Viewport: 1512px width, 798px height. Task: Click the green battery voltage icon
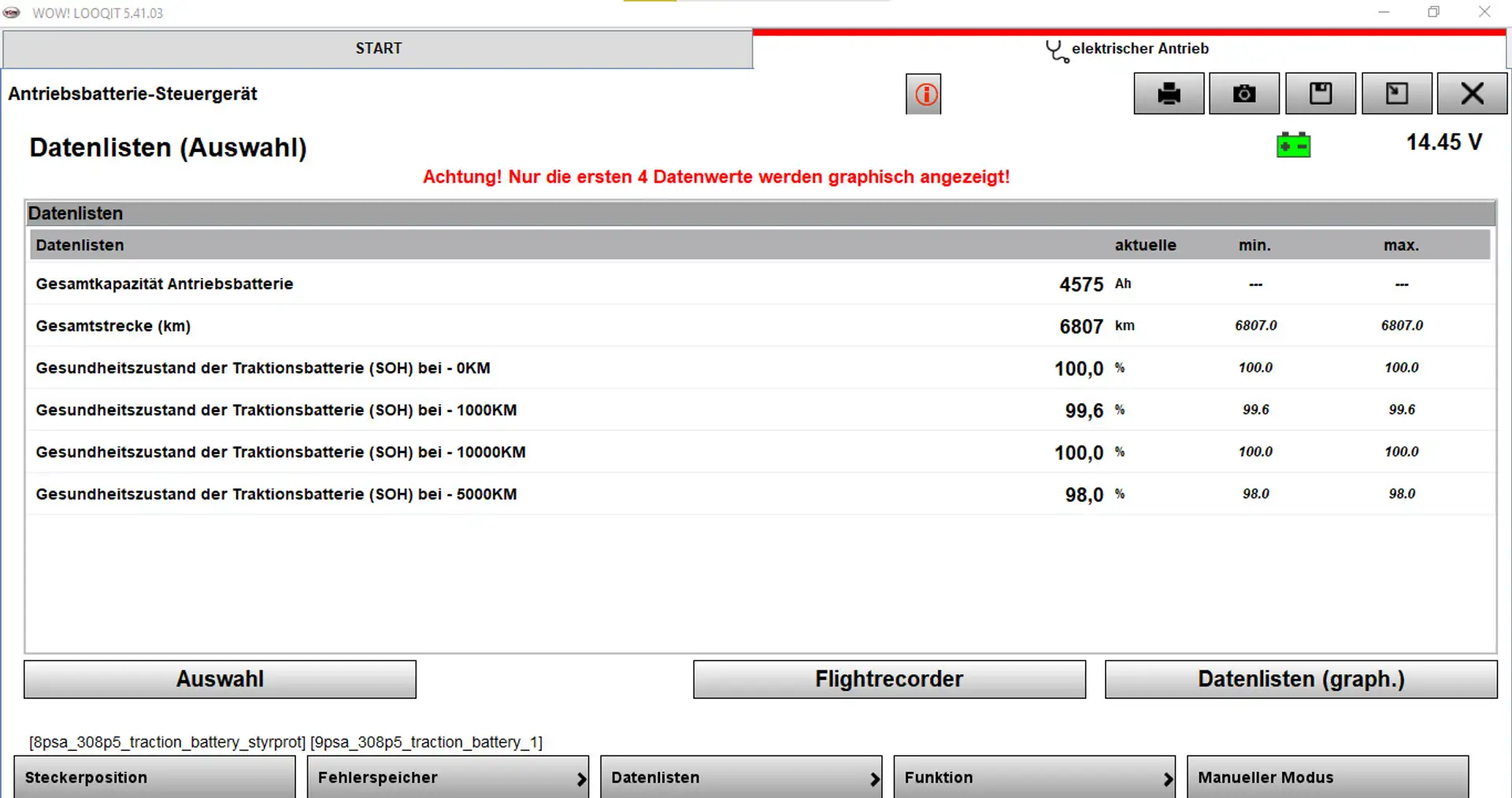(1293, 146)
